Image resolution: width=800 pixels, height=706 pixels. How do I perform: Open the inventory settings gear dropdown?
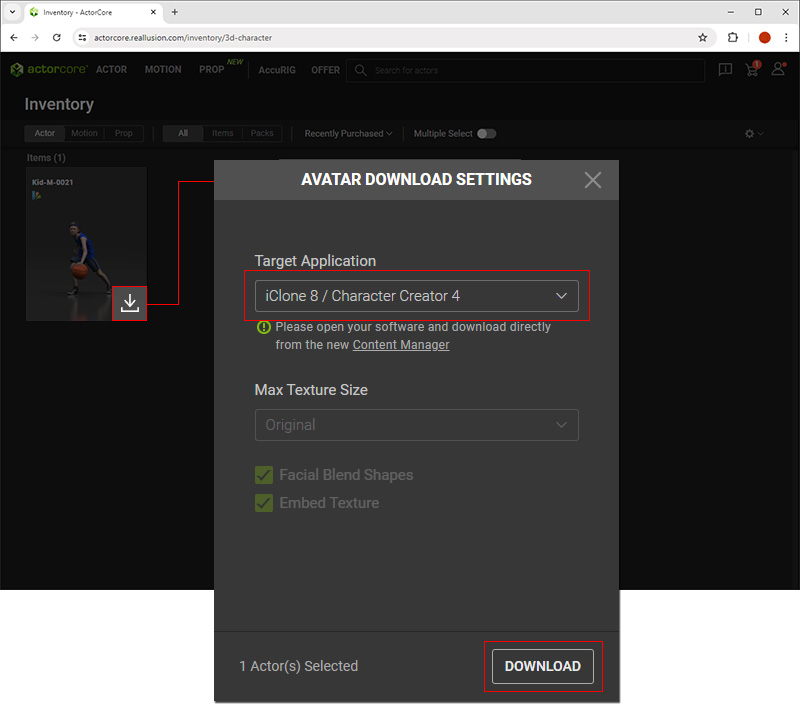754,134
